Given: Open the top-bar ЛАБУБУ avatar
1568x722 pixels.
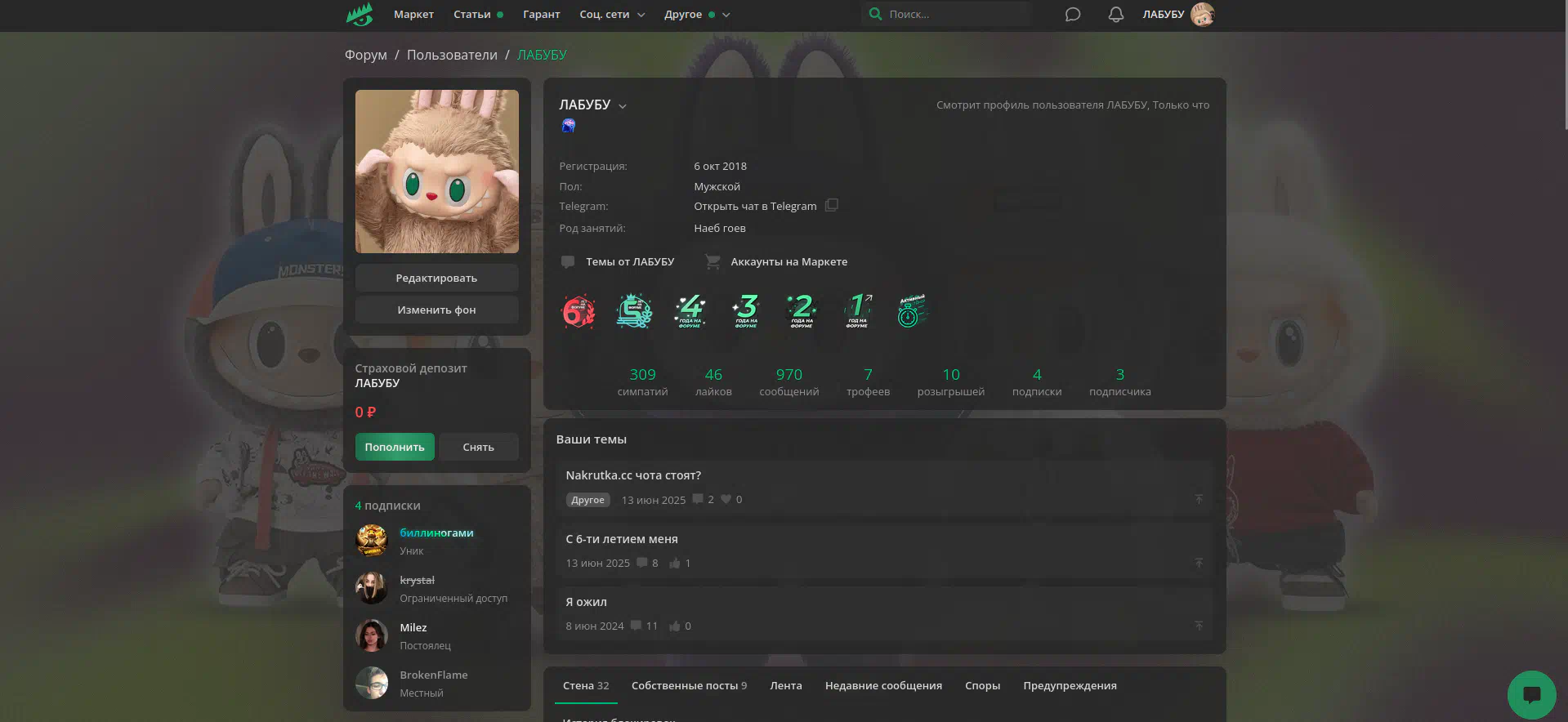Looking at the screenshot, I should (x=1202, y=14).
